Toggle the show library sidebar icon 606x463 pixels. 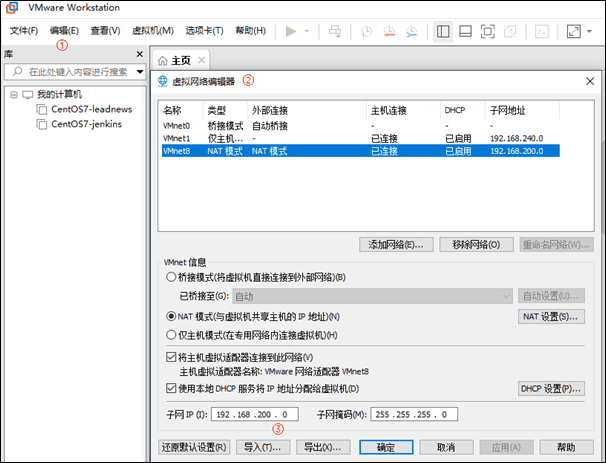(x=444, y=31)
